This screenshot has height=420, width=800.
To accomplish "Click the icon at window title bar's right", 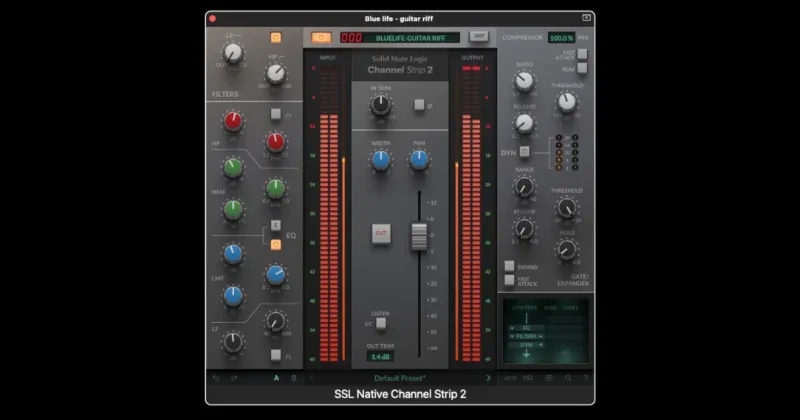I will point(586,18).
